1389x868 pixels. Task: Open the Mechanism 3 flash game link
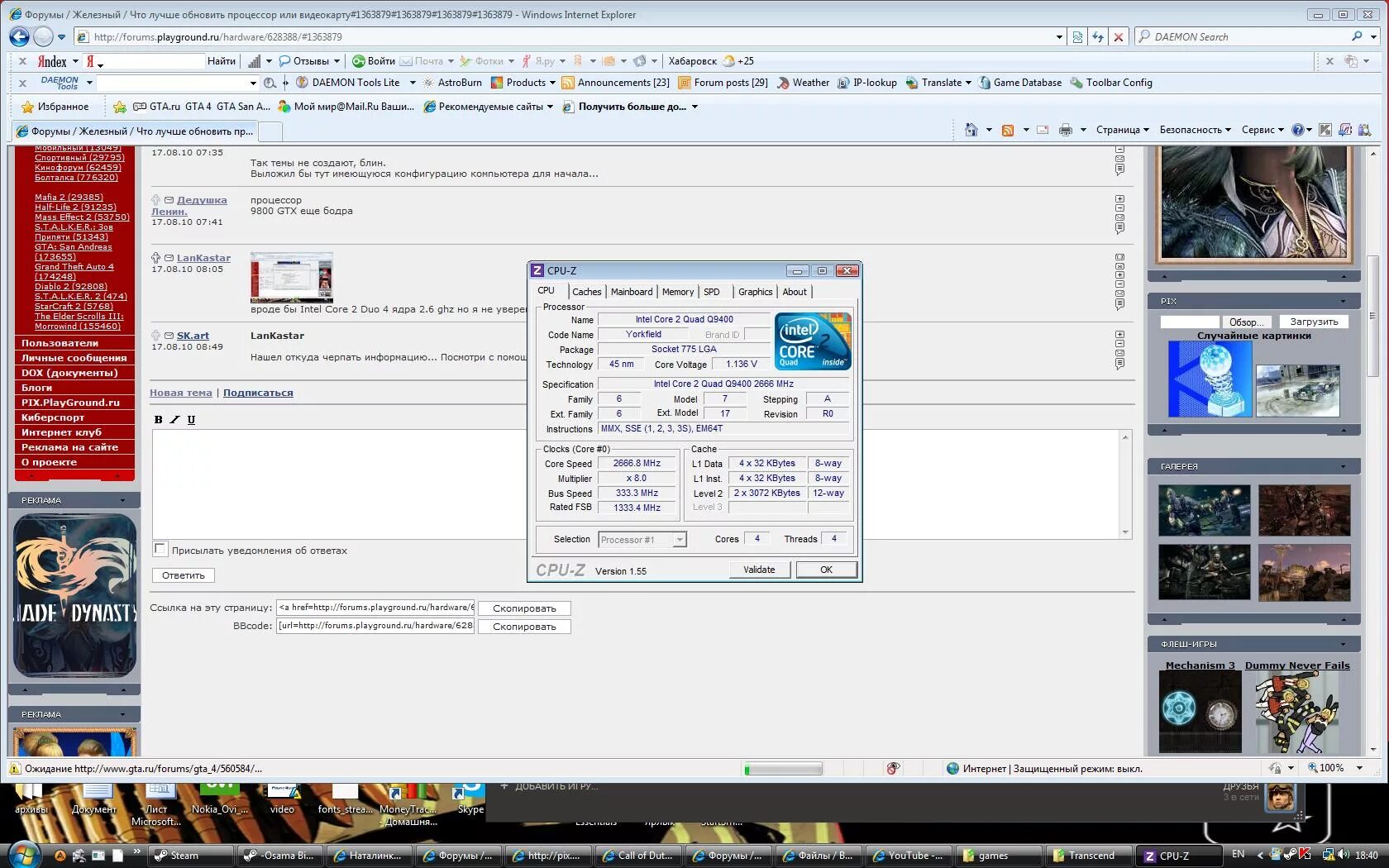click(1200, 665)
